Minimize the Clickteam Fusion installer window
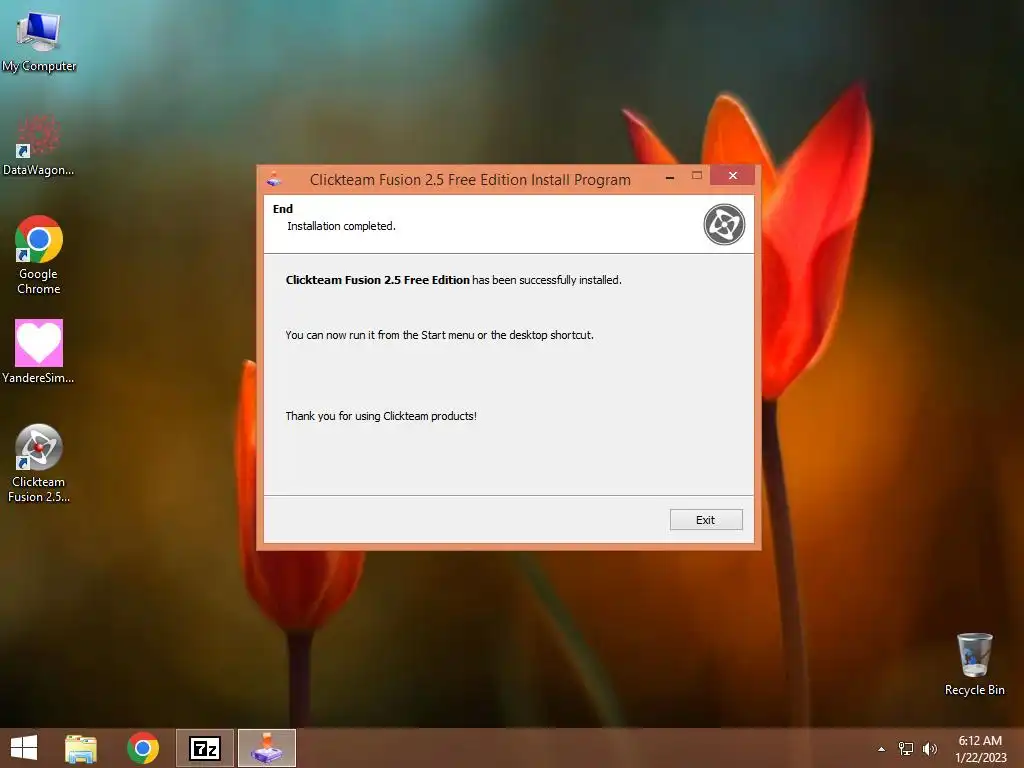The width and height of the screenshot is (1024, 768). click(670, 176)
